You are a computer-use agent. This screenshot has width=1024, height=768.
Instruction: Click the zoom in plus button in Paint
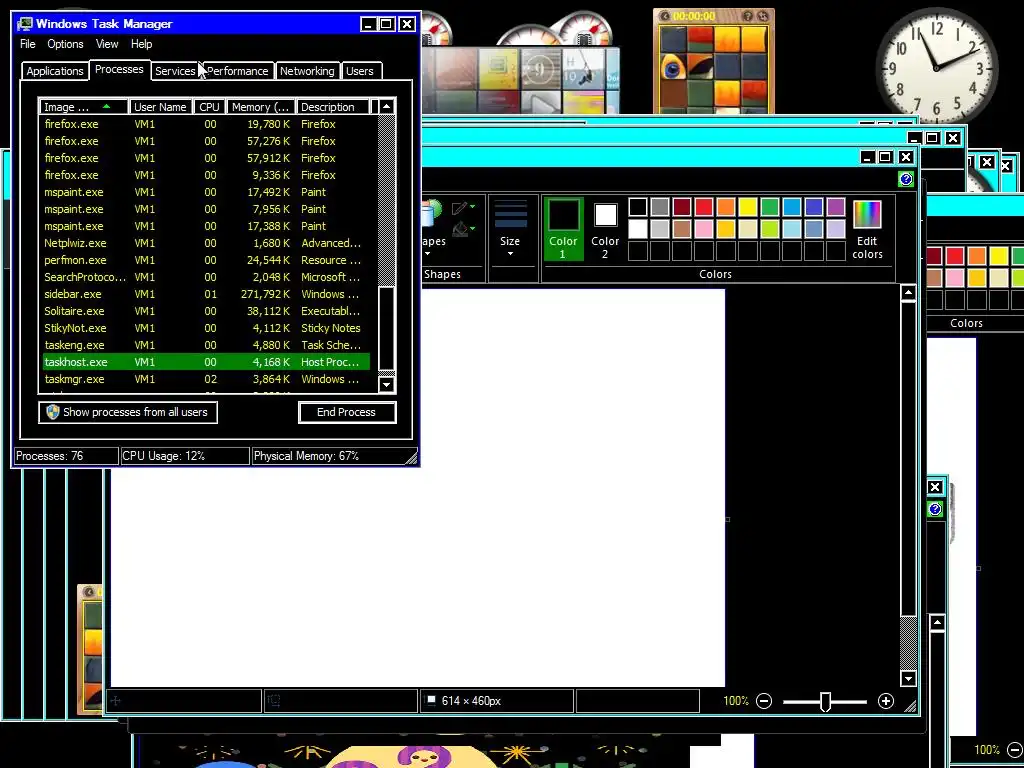click(886, 701)
